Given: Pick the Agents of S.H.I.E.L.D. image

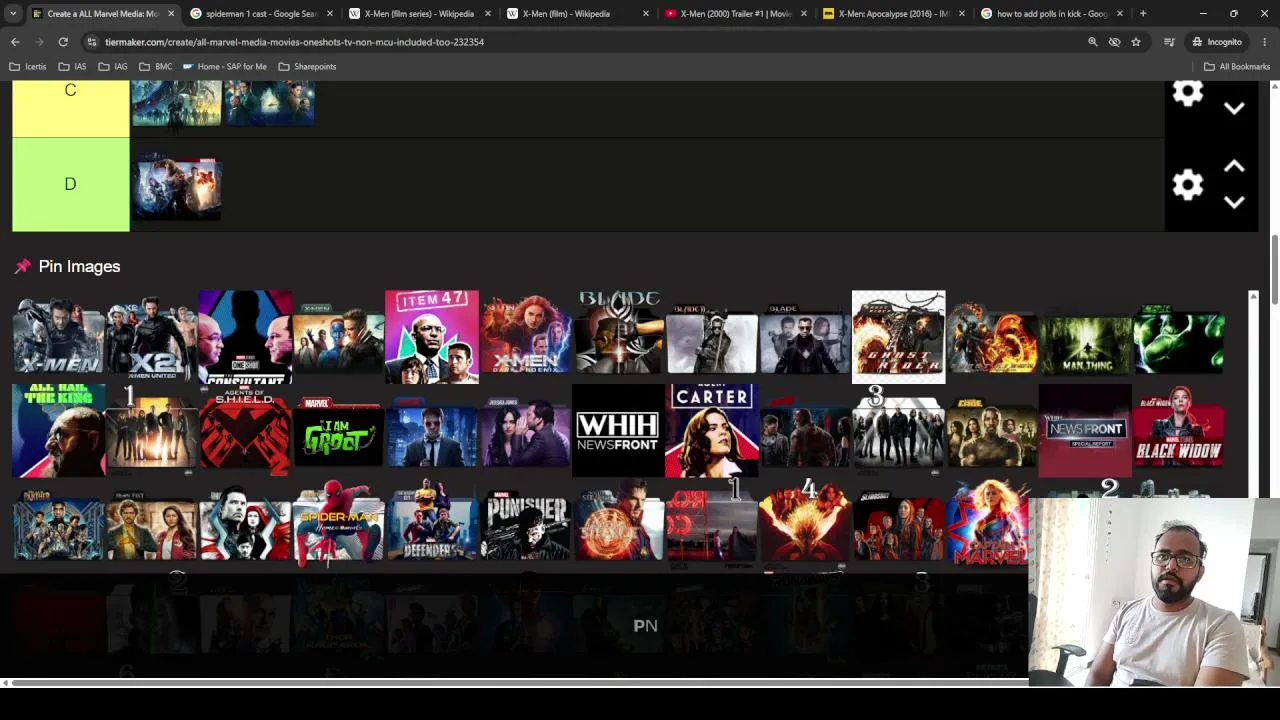Looking at the screenshot, I should [x=245, y=430].
